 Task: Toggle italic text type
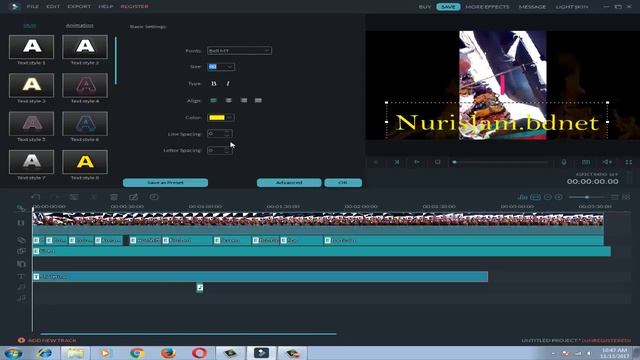(228, 84)
